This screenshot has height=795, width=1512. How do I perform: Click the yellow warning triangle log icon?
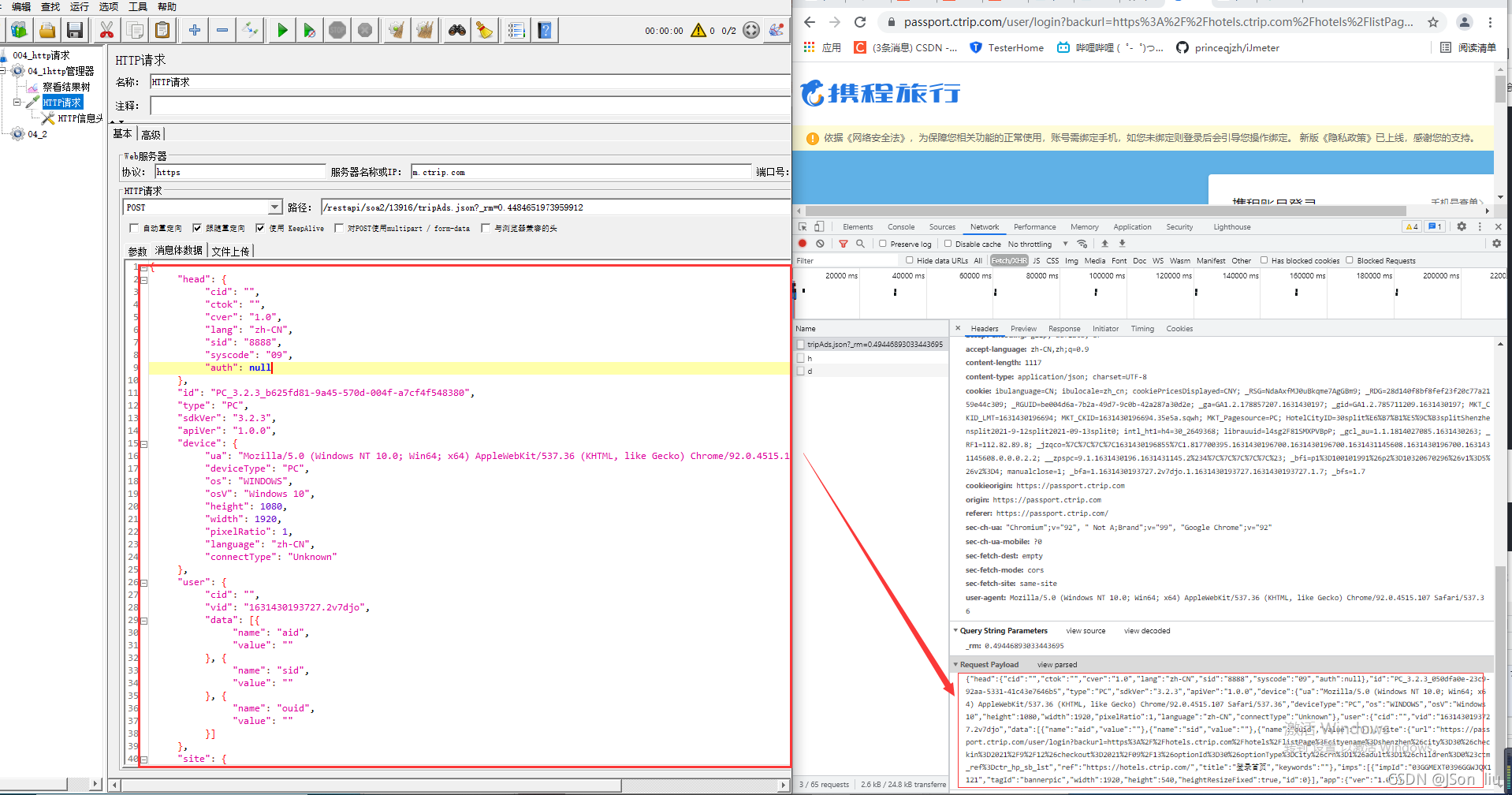coord(698,31)
